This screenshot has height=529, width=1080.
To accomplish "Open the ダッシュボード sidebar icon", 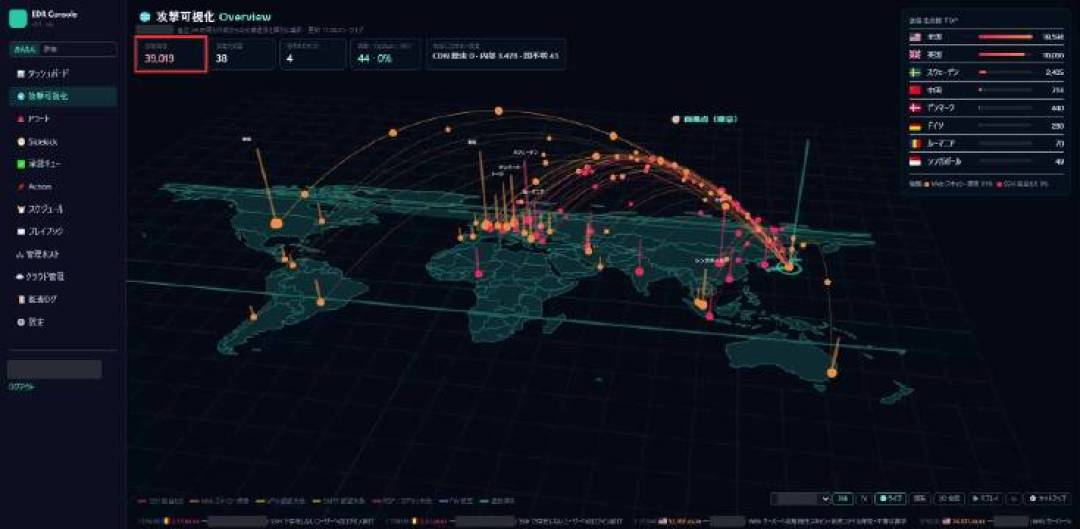I will [21, 73].
